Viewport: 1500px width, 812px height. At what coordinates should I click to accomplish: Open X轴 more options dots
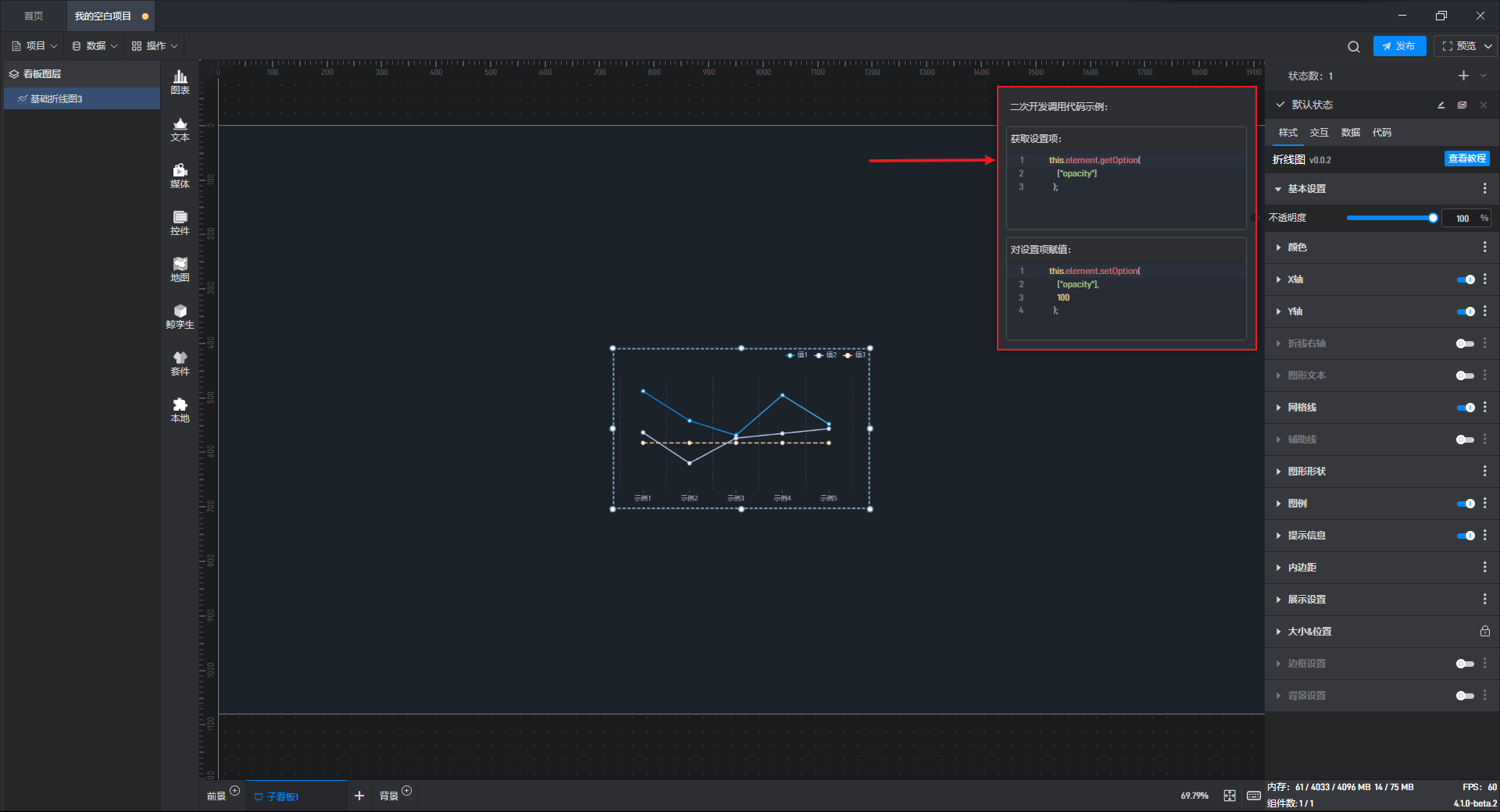[x=1485, y=280]
